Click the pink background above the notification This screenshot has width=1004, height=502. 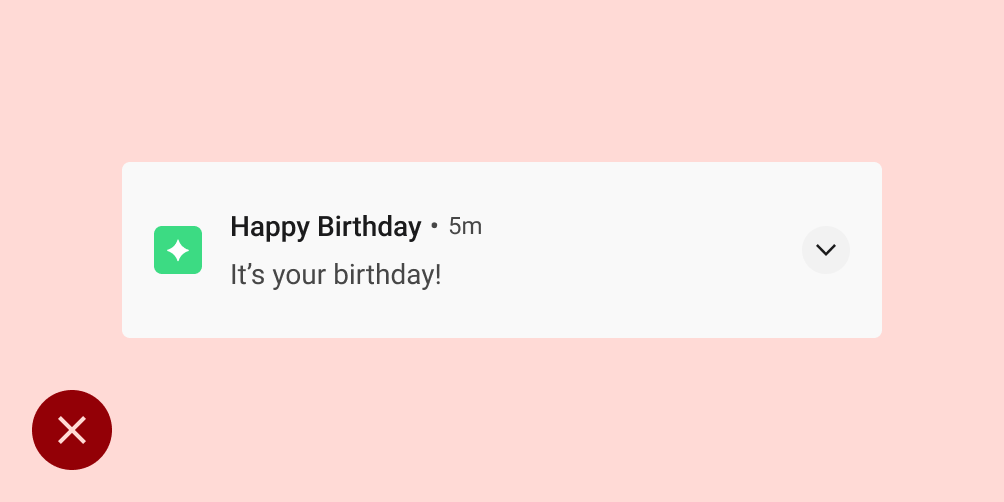(500, 80)
